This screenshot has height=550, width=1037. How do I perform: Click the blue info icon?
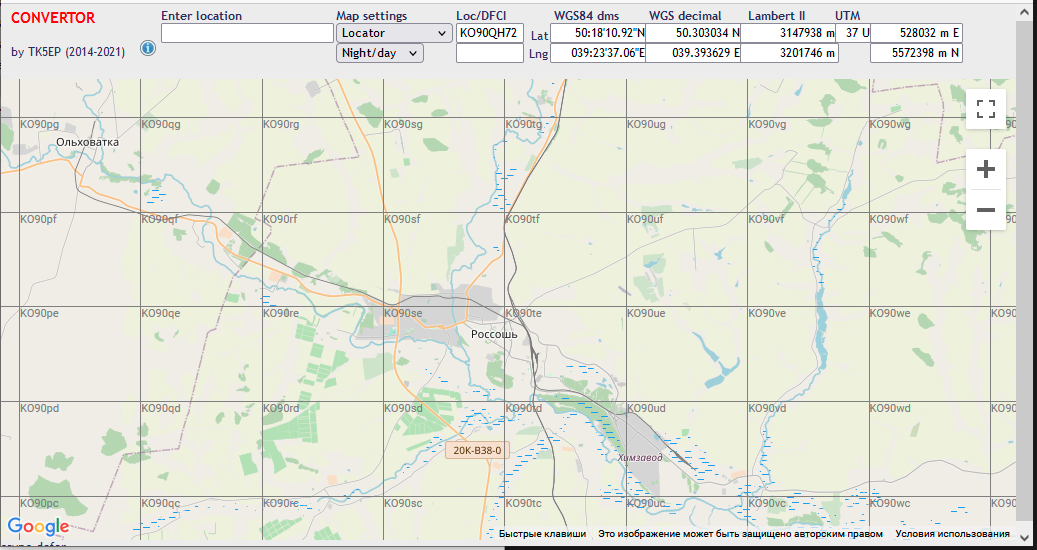click(148, 48)
